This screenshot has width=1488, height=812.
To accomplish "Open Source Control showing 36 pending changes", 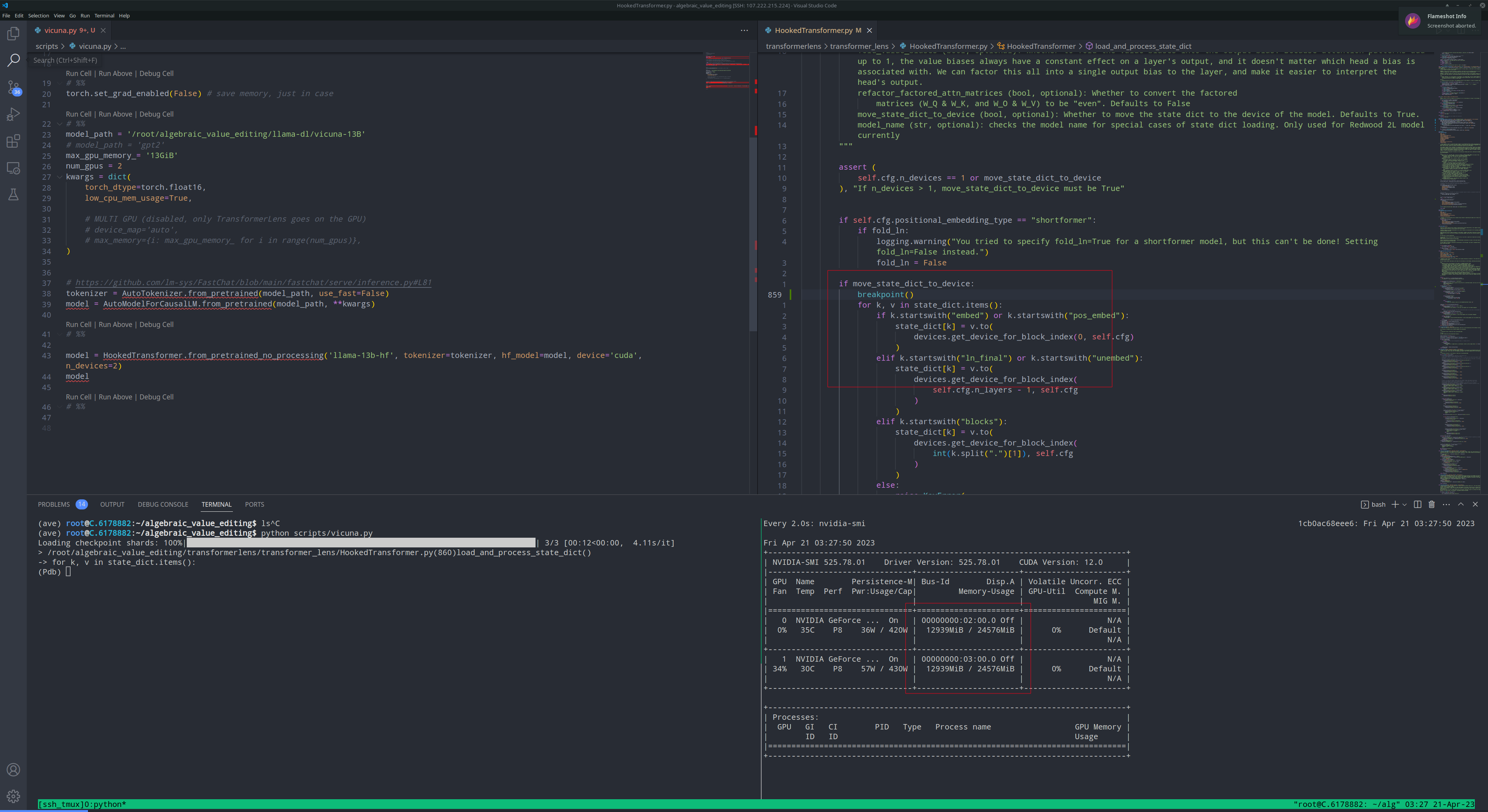I will click(13, 87).
